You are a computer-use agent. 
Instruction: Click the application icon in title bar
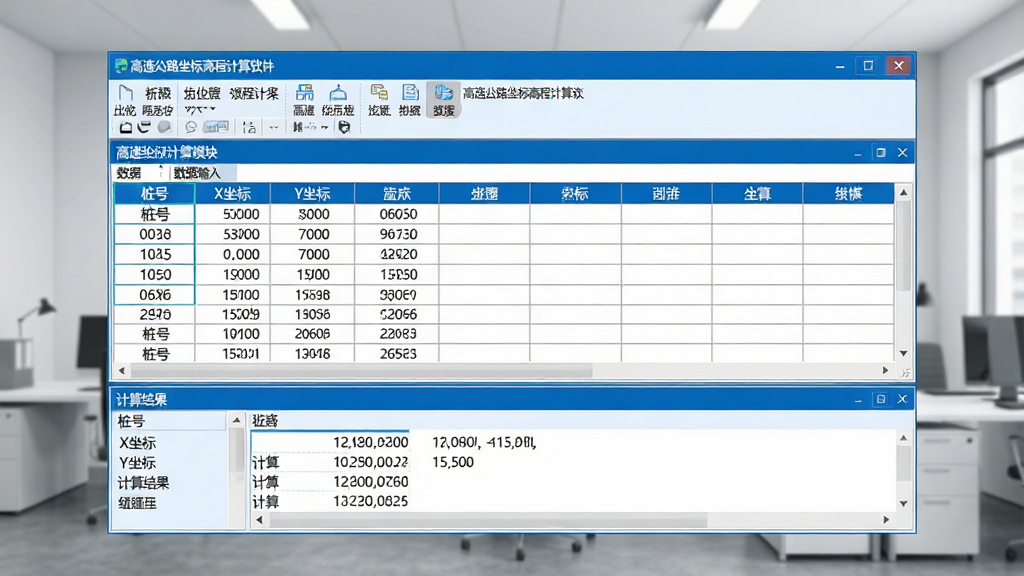tap(121, 66)
